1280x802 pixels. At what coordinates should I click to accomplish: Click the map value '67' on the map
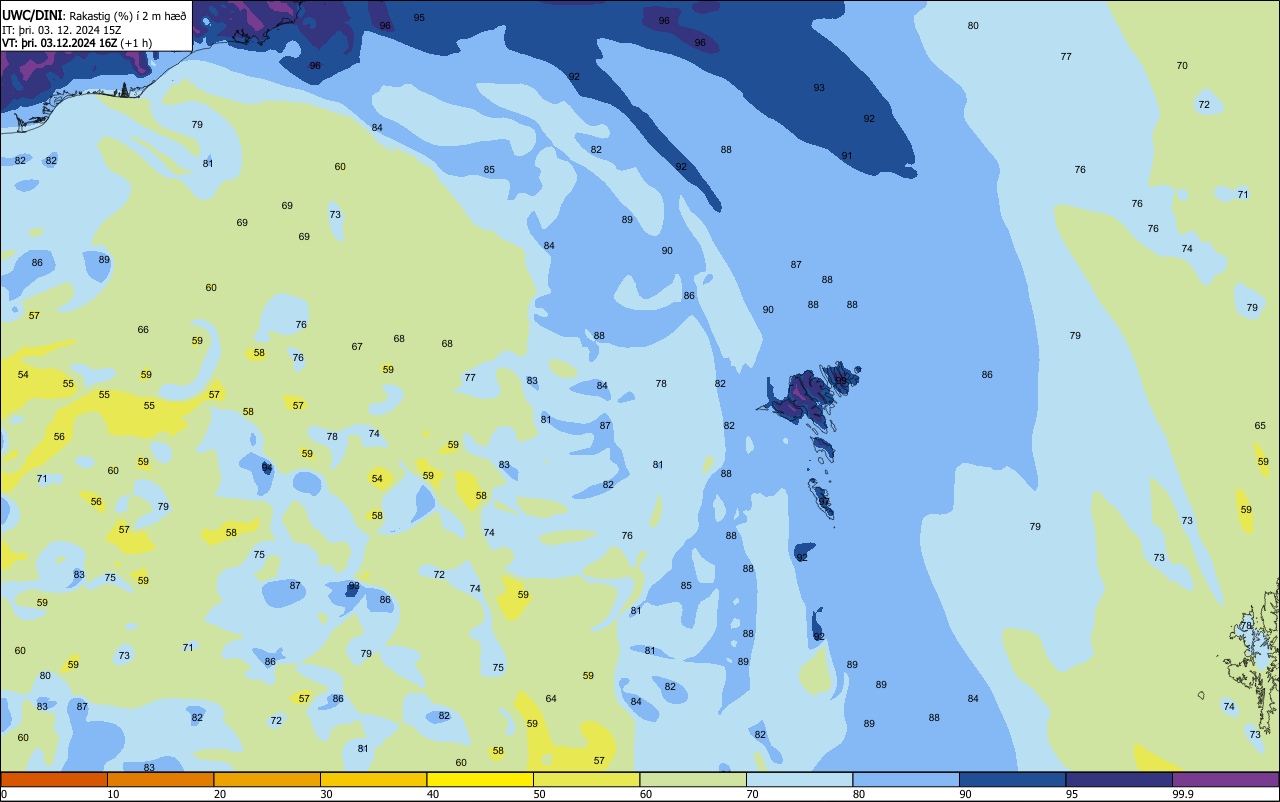point(357,347)
